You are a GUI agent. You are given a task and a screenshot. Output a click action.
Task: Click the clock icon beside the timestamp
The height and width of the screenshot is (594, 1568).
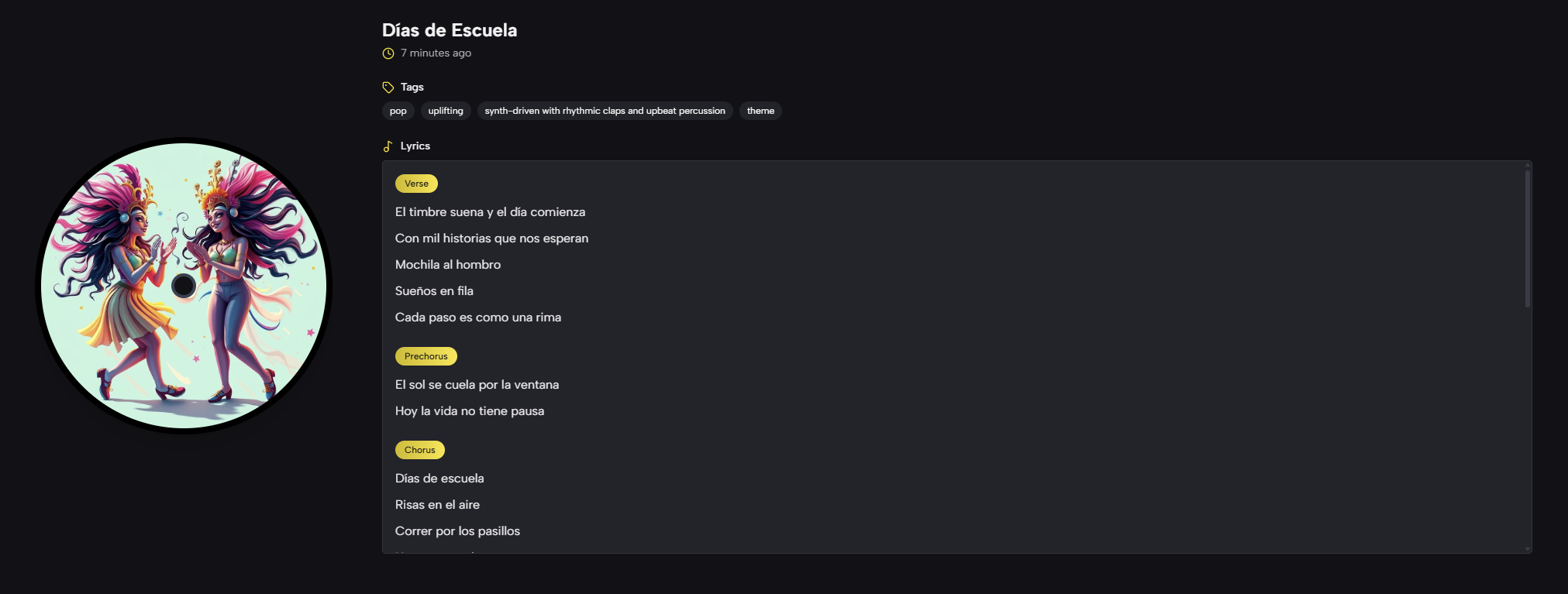(388, 53)
